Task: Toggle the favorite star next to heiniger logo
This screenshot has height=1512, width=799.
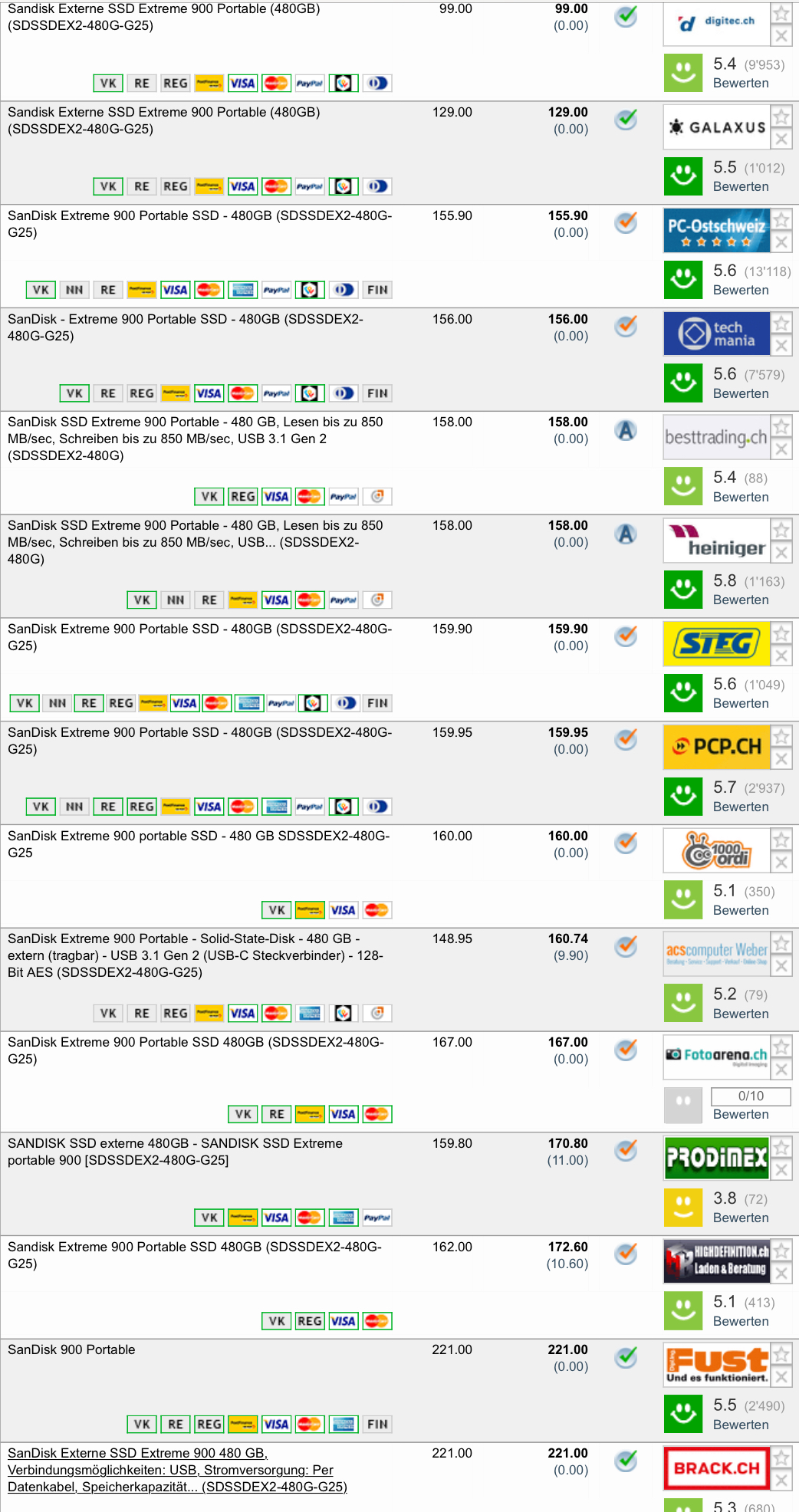Action: 781,530
